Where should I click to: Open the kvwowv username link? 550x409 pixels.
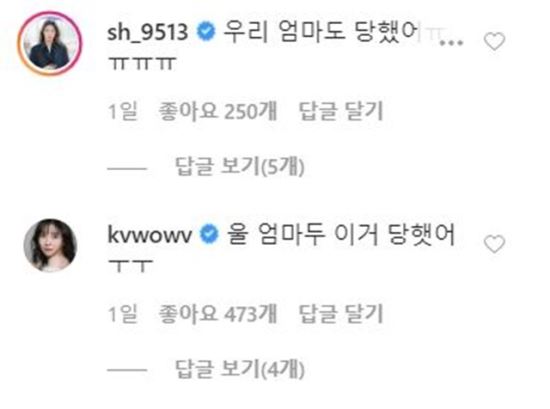coord(149,235)
